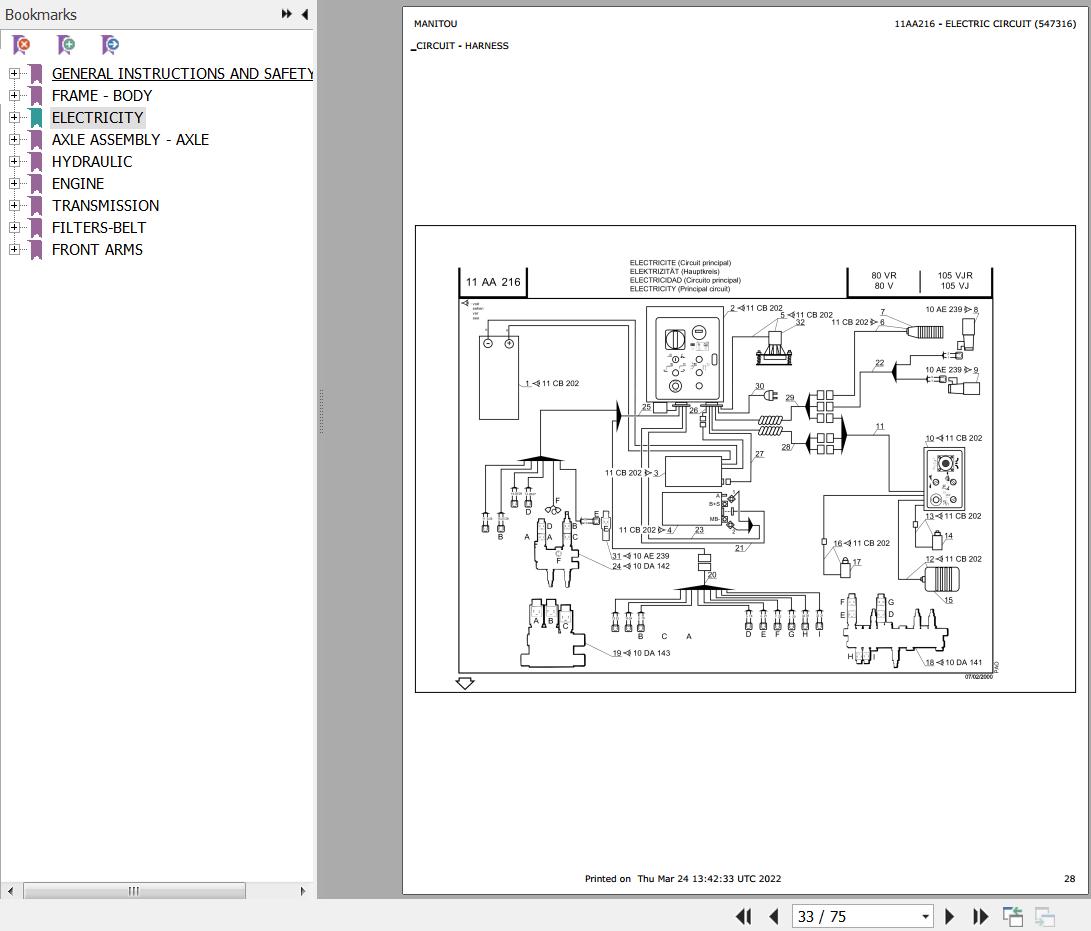Select the ELECTRICITY bookmark
This screenshot has width=1091, height=931.
(x=97, y=118)
